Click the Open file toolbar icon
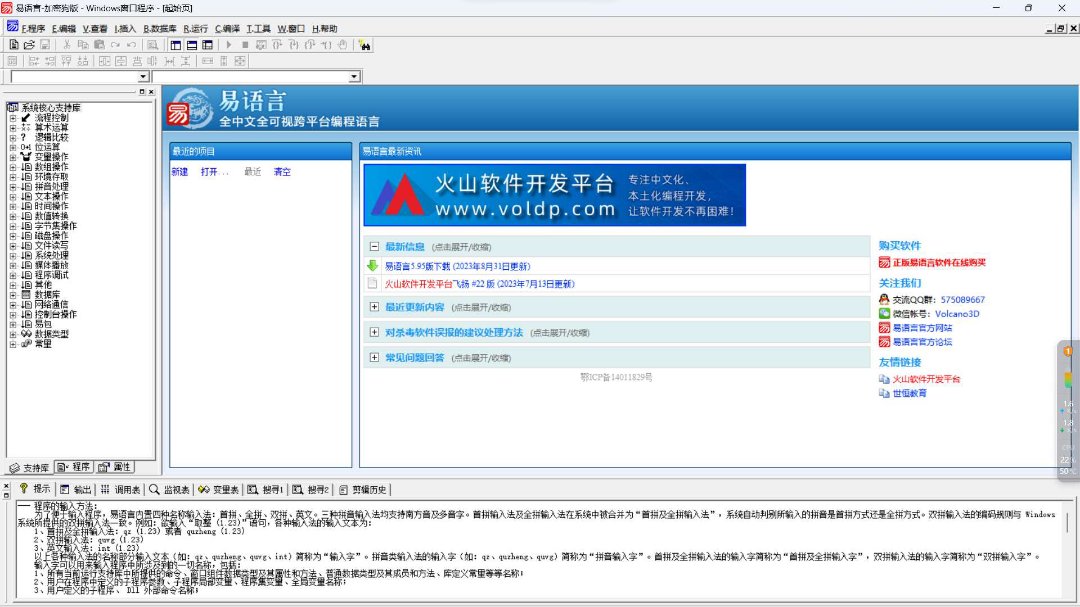Viewport: 1080px width, 607px height. coord(29,45)
